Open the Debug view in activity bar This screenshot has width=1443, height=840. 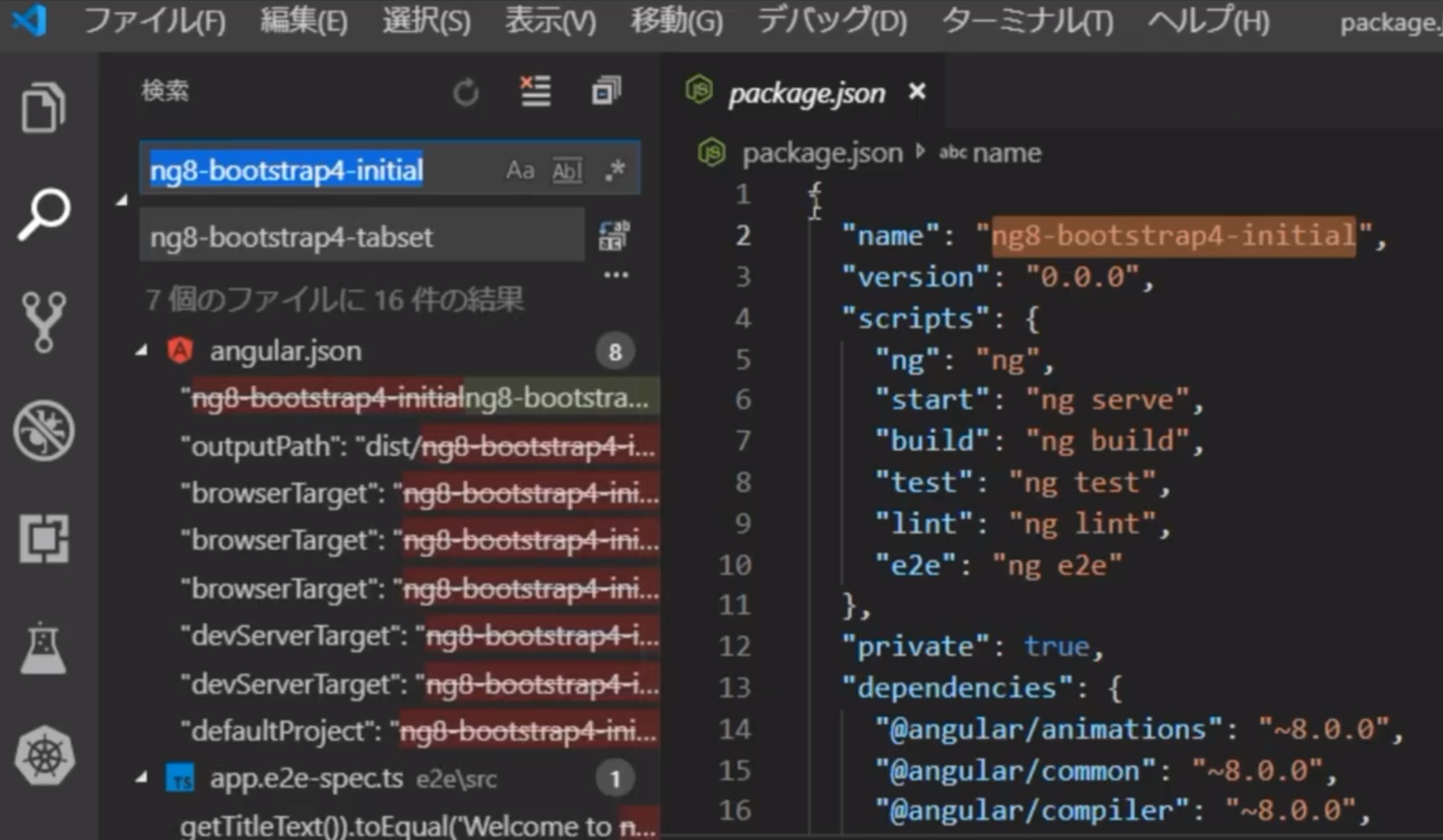(x=44, y=431)
